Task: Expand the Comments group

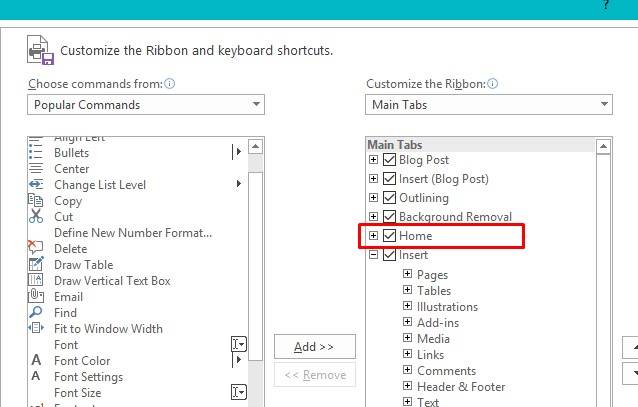Action: [x=407, y=370]
